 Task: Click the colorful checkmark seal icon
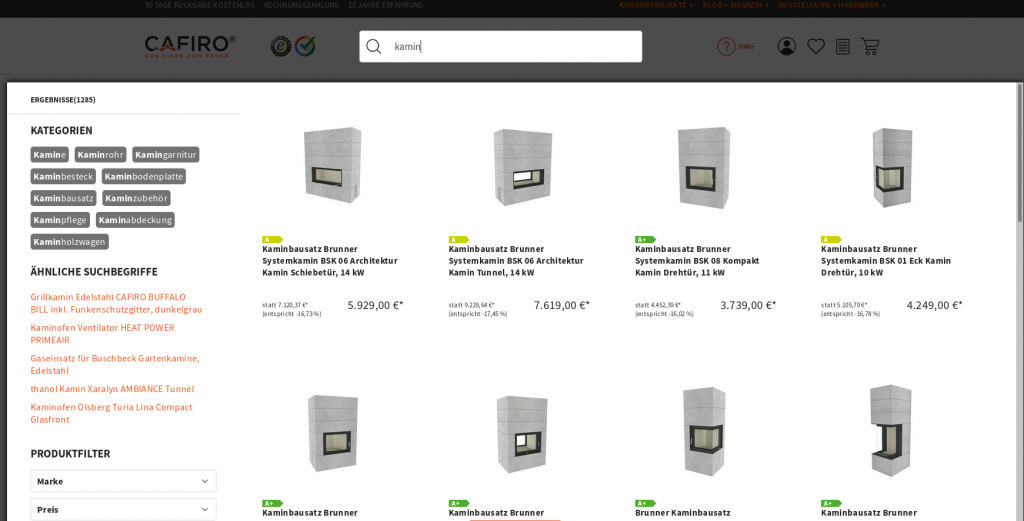(x=305, y=46)
